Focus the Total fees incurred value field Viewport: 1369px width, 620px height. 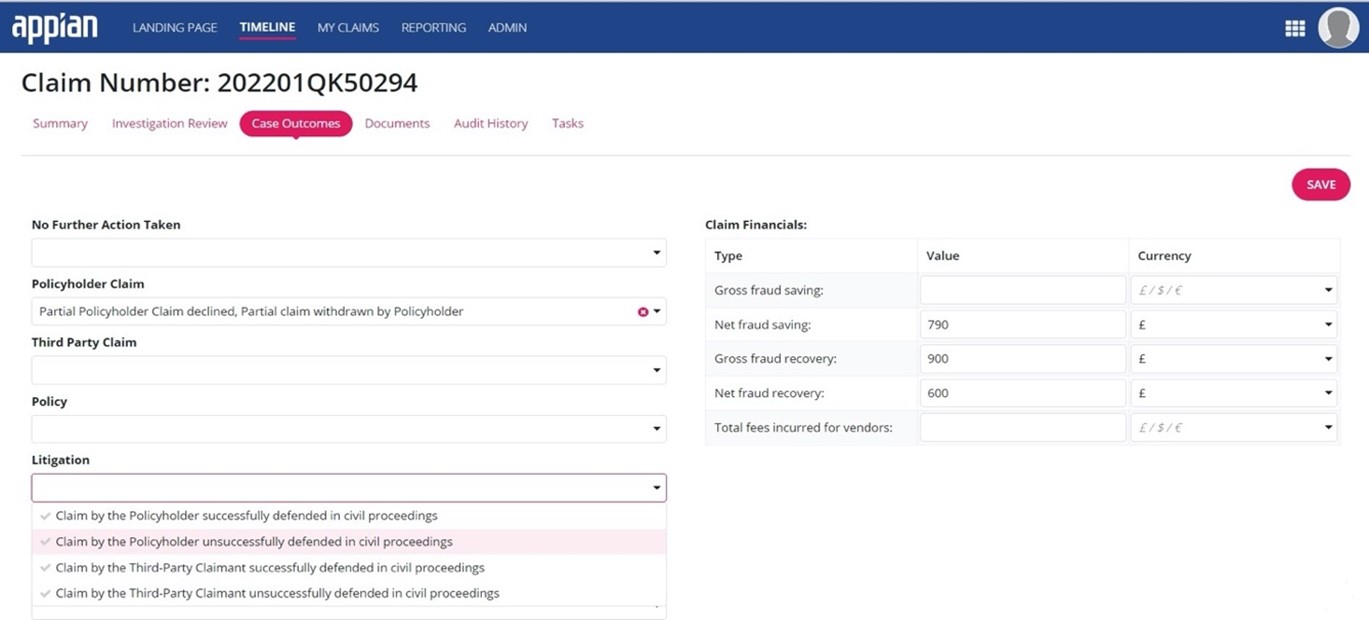pyautogui.click(x=1022, y=428)
